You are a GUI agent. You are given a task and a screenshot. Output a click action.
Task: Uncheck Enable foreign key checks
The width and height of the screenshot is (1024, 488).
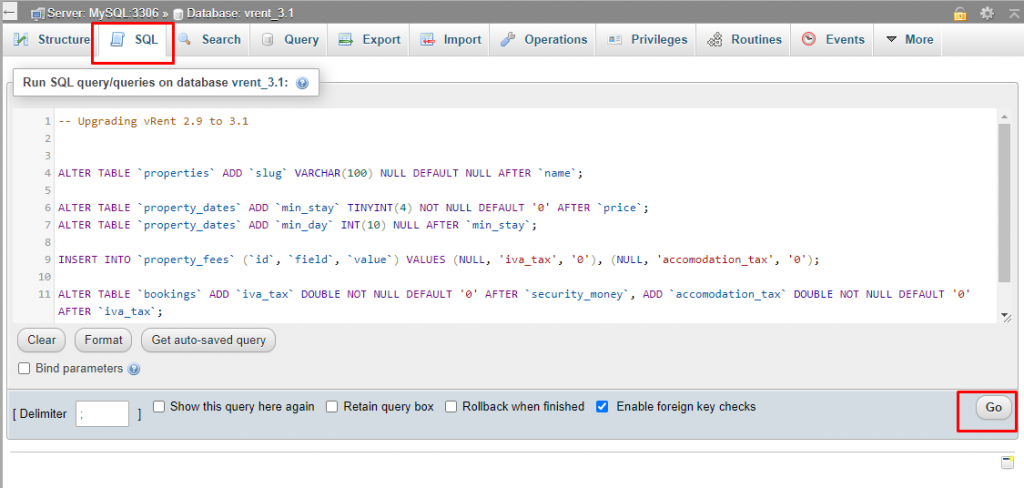602,407
